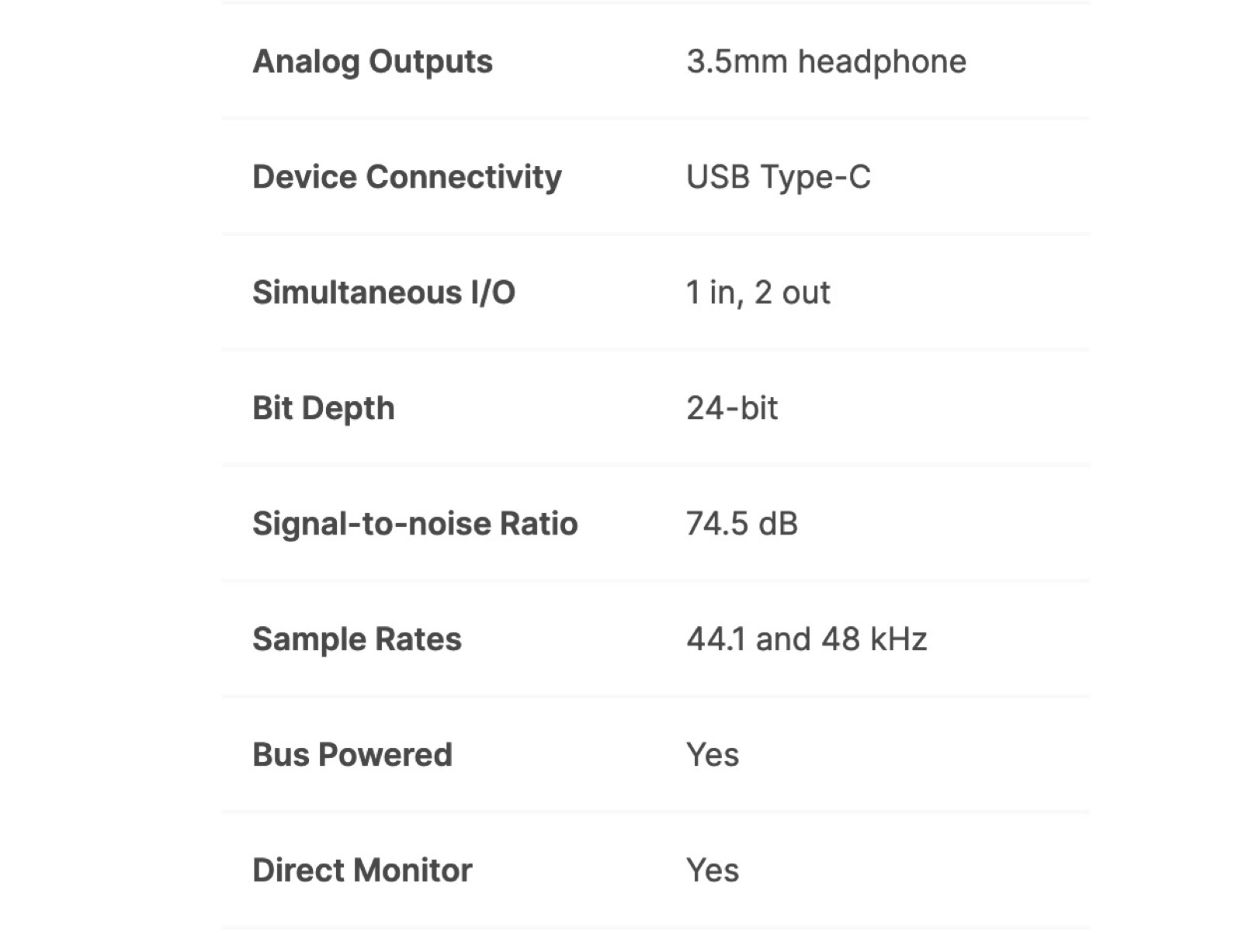The height and width of the screenshot is (952, 1242).
Task: Click the word 'headphone' in Analog Outputs row
Action: pos(882,62)
